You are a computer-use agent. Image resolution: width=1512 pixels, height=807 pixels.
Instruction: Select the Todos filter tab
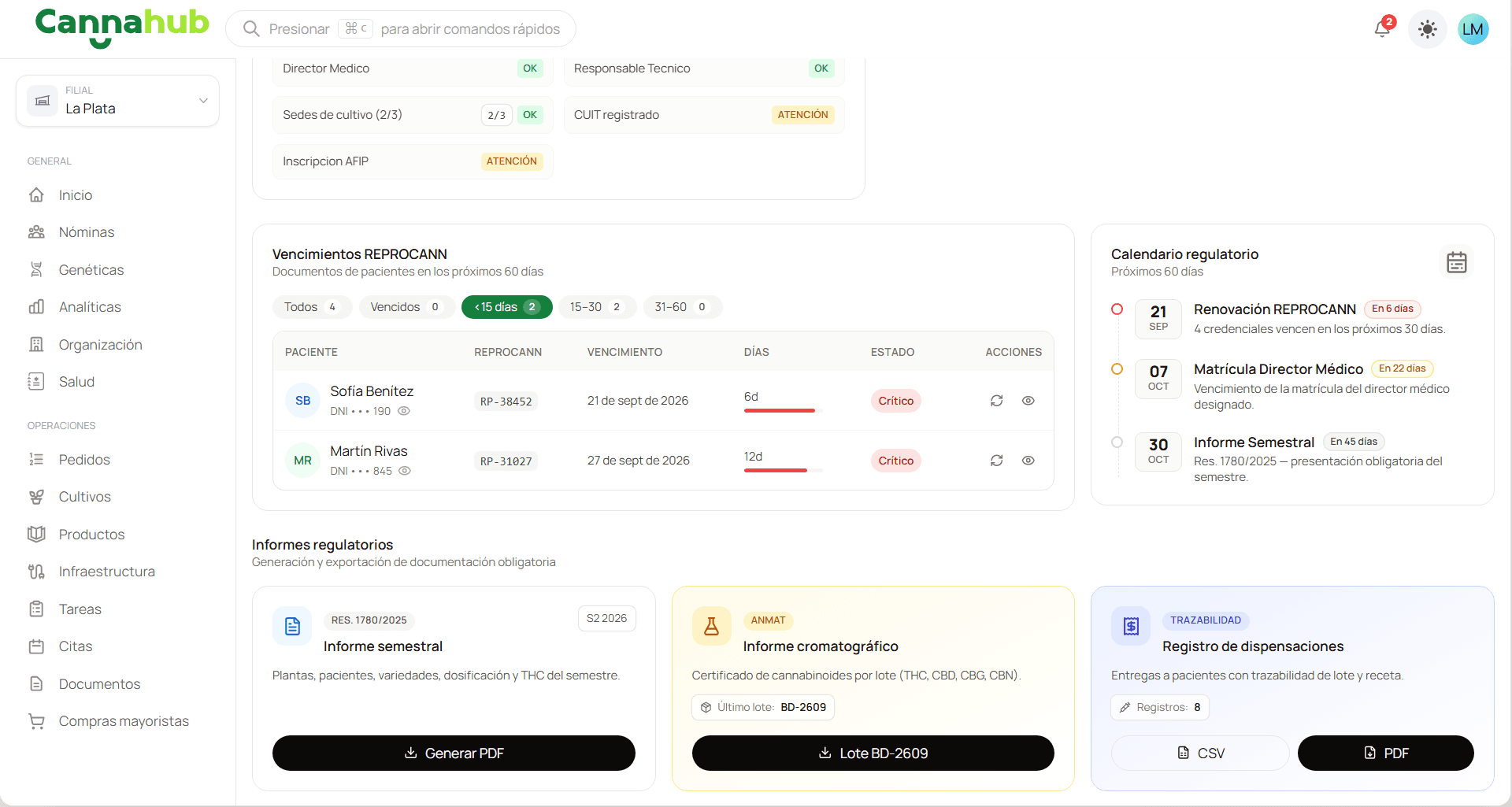(312, 307)
